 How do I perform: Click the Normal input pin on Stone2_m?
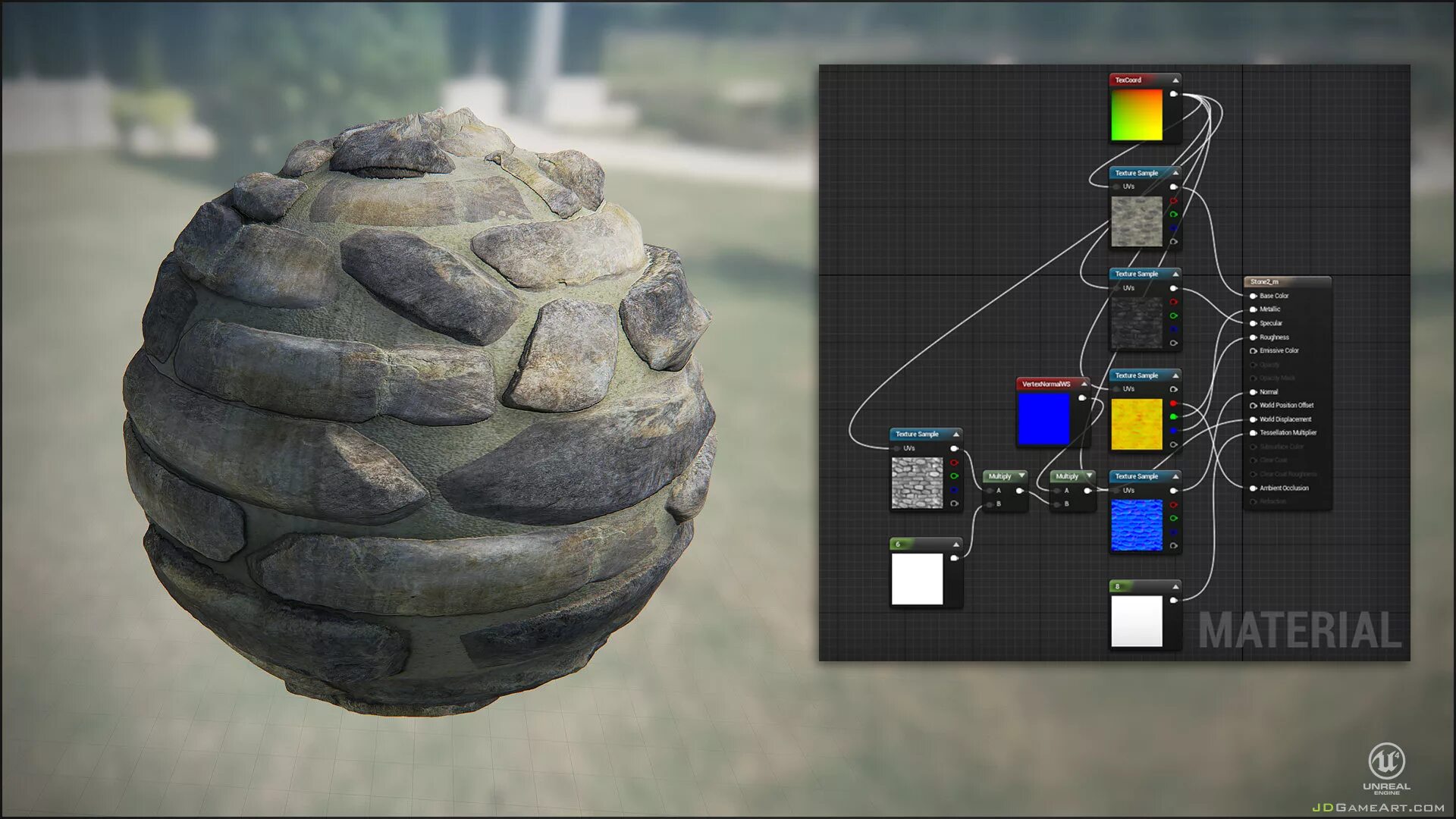(1253, 392)
